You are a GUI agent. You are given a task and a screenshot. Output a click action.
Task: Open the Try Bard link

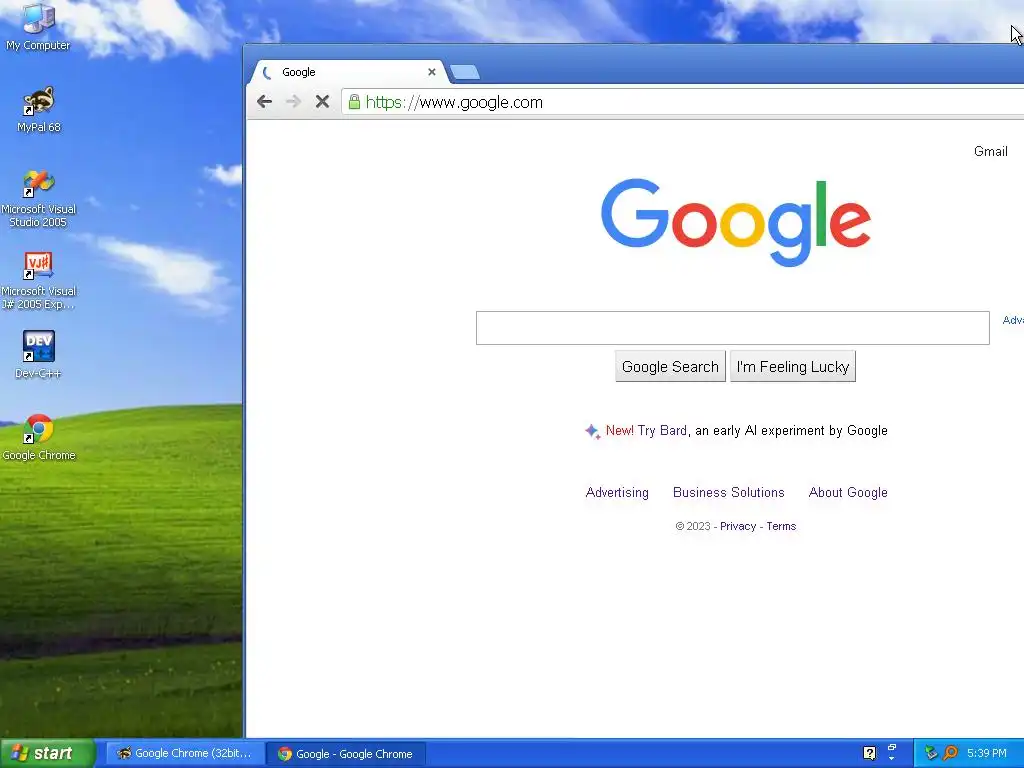click(x=662, y=430)
